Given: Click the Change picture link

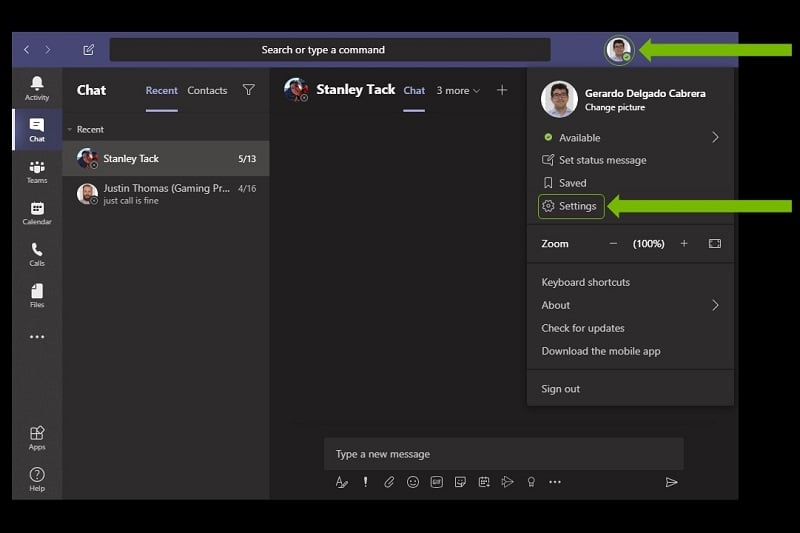Looking at the screenshot, I should pos(615,107).
